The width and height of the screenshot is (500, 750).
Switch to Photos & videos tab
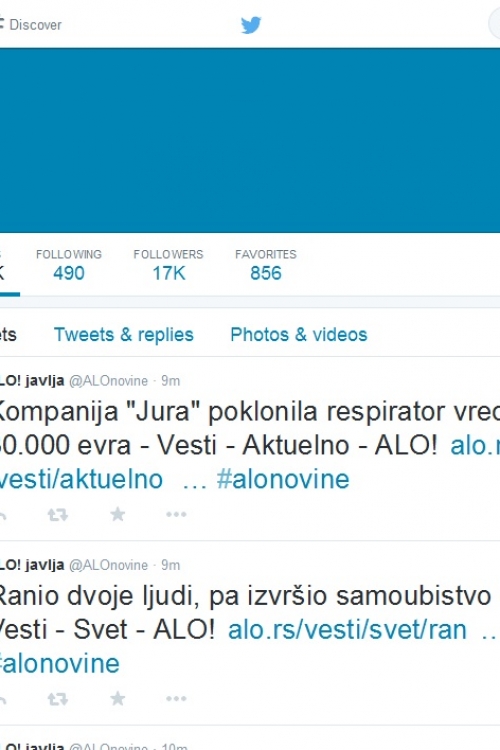(299, 334)
